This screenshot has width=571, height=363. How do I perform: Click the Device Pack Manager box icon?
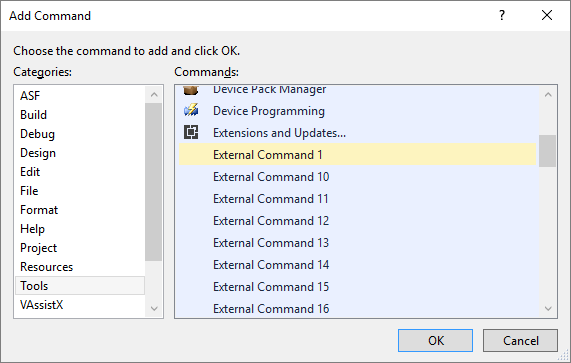click(x=191, y=90)
